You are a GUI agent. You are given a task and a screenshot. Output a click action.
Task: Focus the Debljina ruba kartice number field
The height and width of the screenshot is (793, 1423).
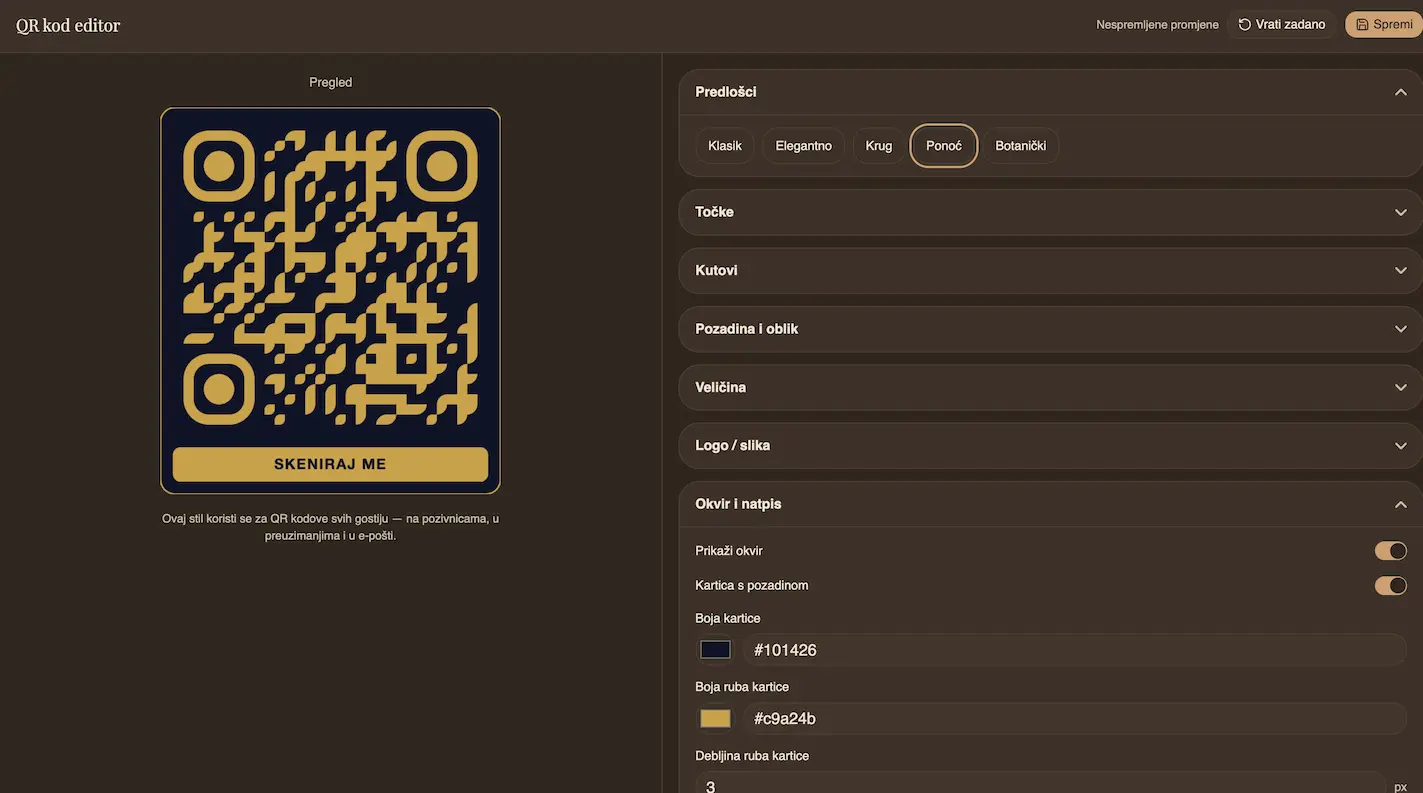pyautogui.click(x=1040, y=782)
